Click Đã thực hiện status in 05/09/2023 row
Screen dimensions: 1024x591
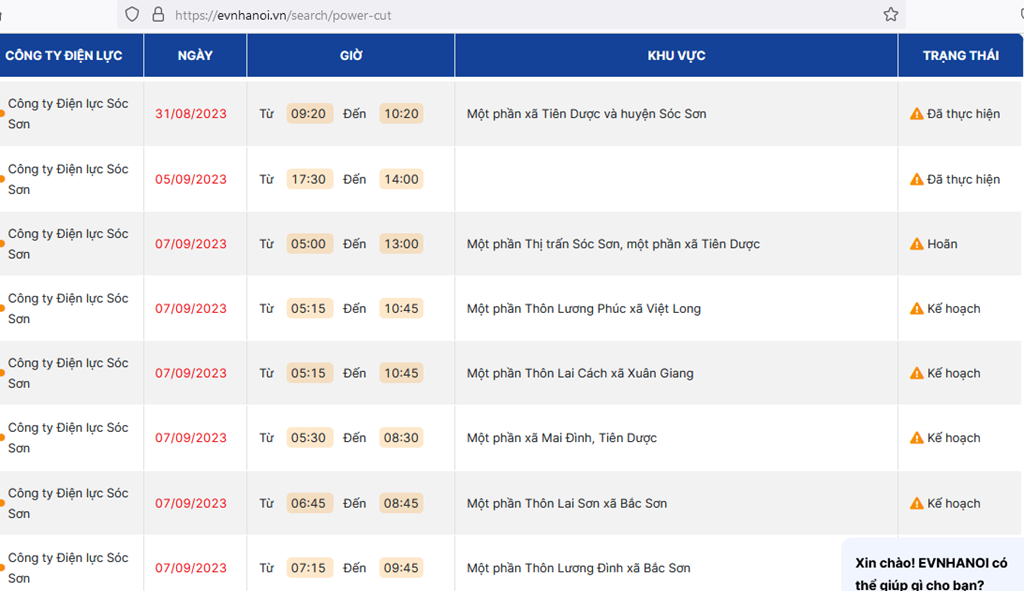[x=963, y=179]
